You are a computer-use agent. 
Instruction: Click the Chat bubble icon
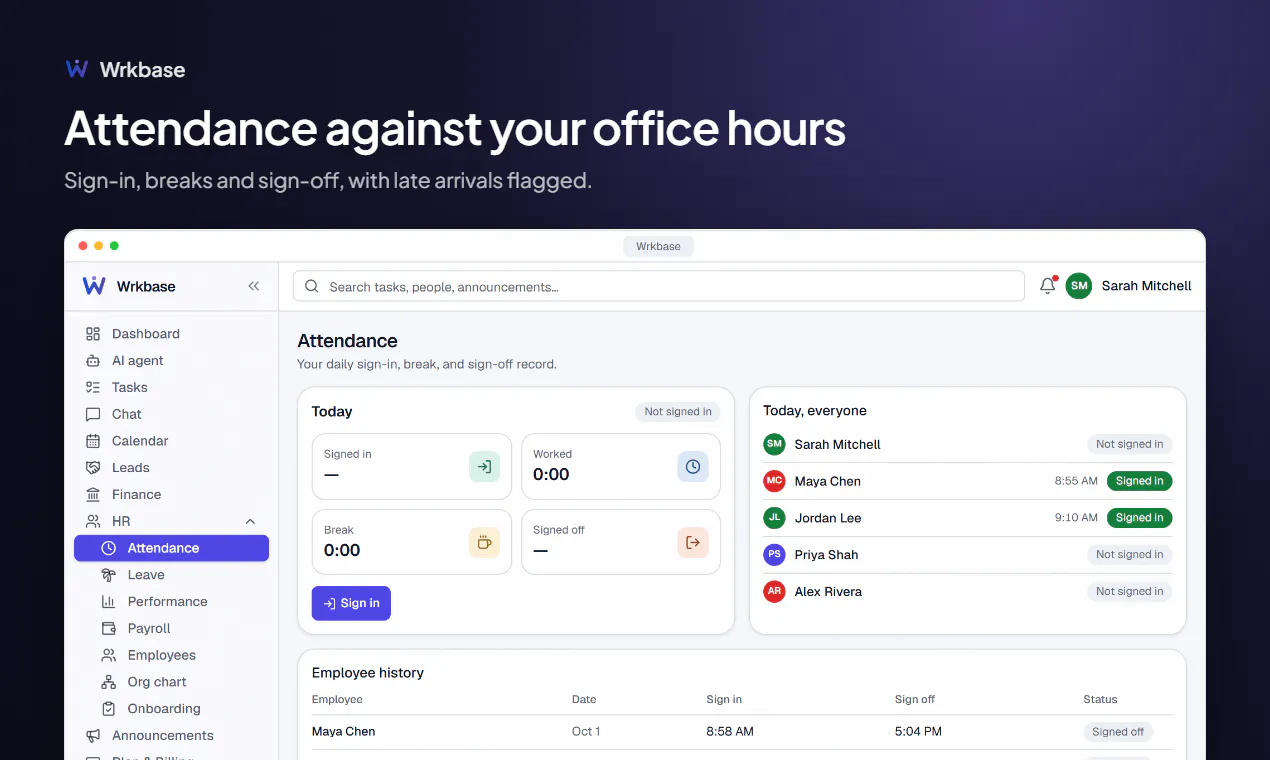pos(93,414)
